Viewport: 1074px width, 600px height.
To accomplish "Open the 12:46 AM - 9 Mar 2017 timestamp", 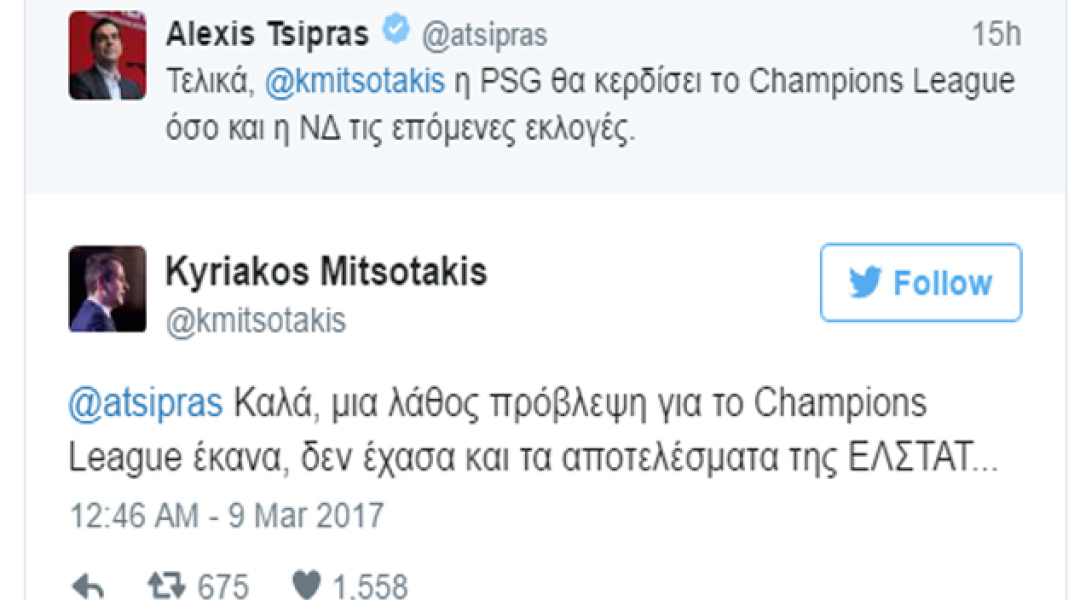I will tap(226, 515).
